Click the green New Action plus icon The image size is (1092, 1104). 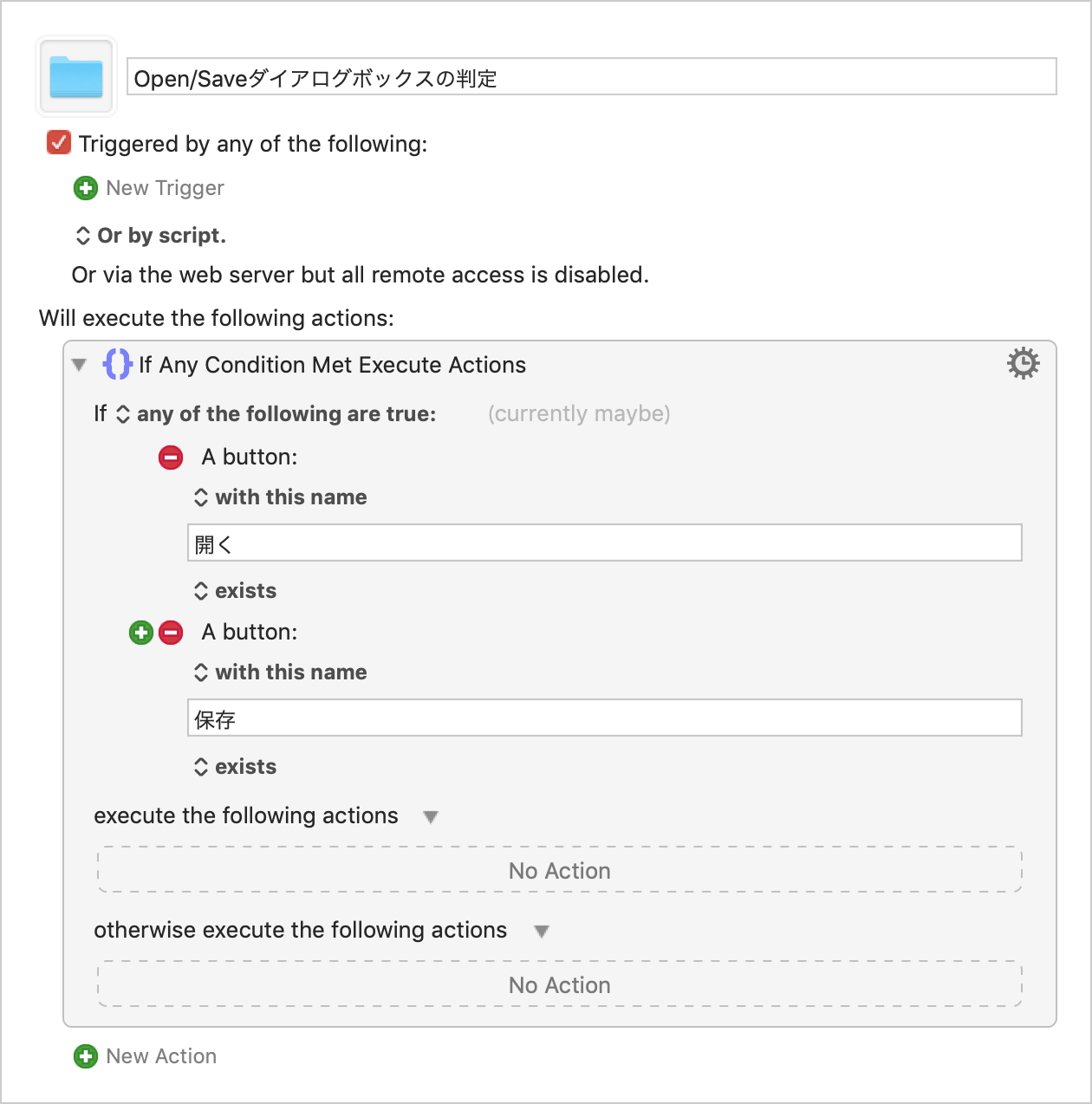pyautogui.click(x=86, y=1056)
